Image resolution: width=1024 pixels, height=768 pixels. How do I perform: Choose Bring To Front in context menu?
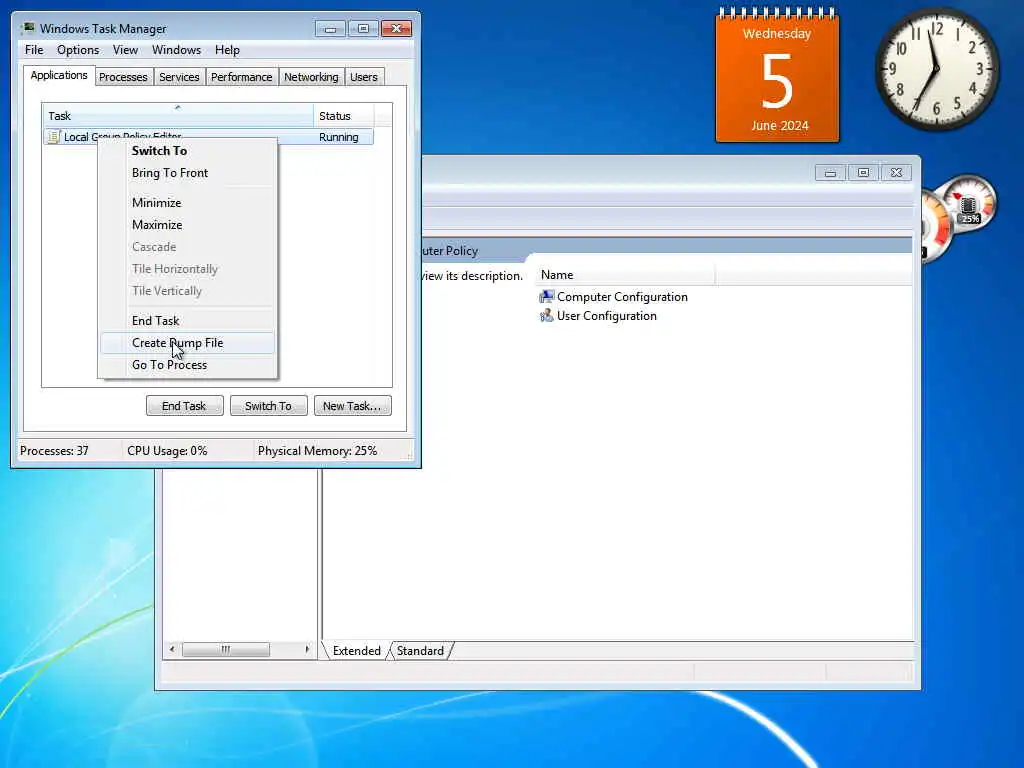click(187, 173)
